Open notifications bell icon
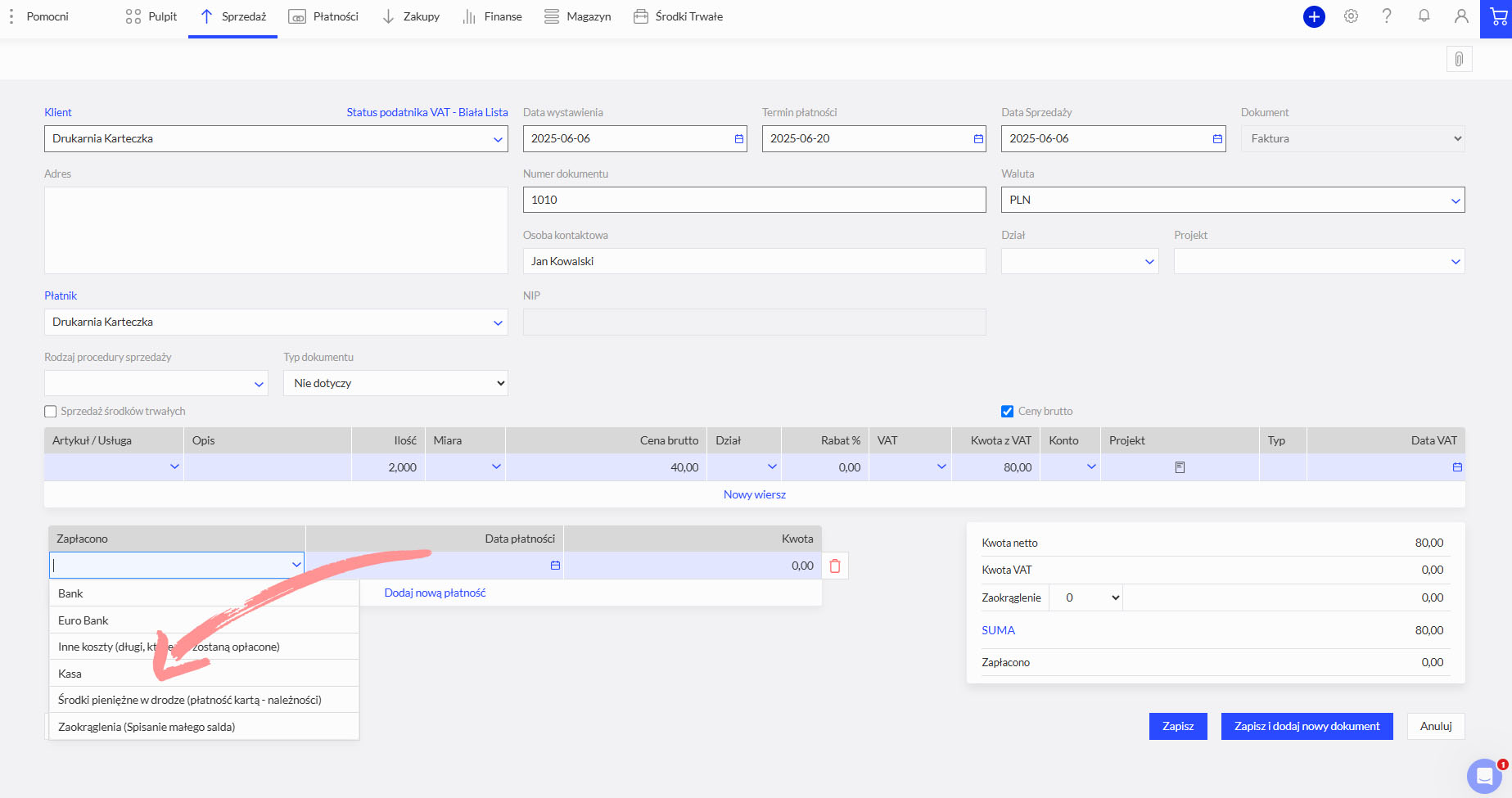Image resolution: width=1512 pixels, height=798 pixels. pos(1424,16)
